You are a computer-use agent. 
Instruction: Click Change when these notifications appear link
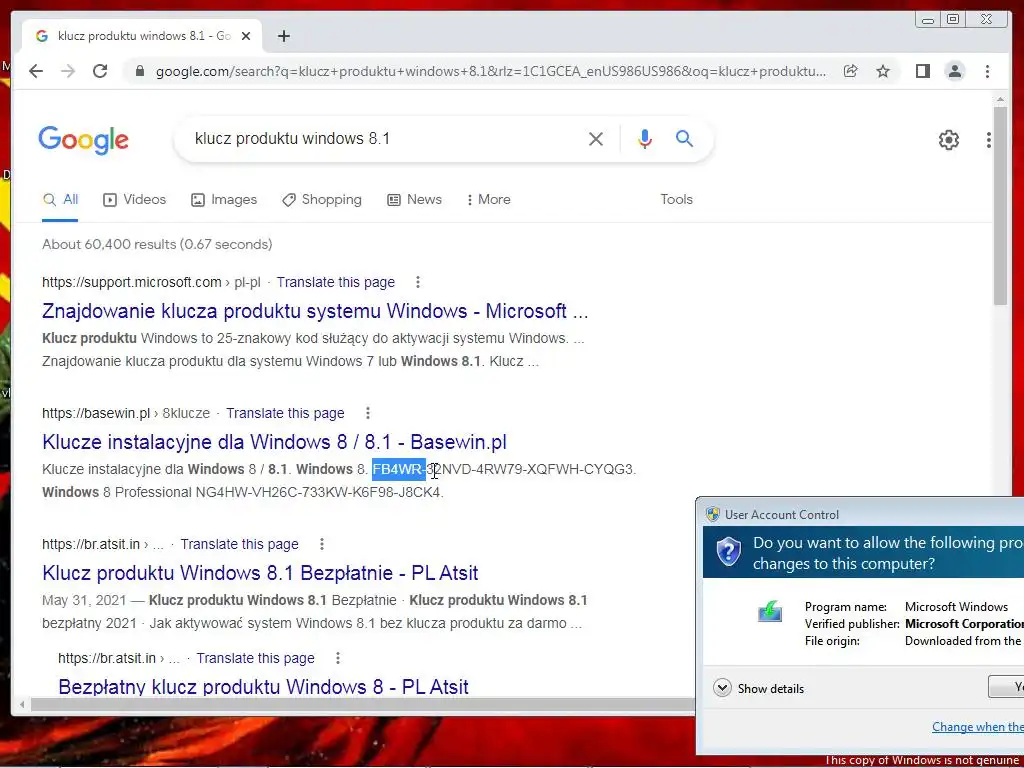[x=978, y=727]
